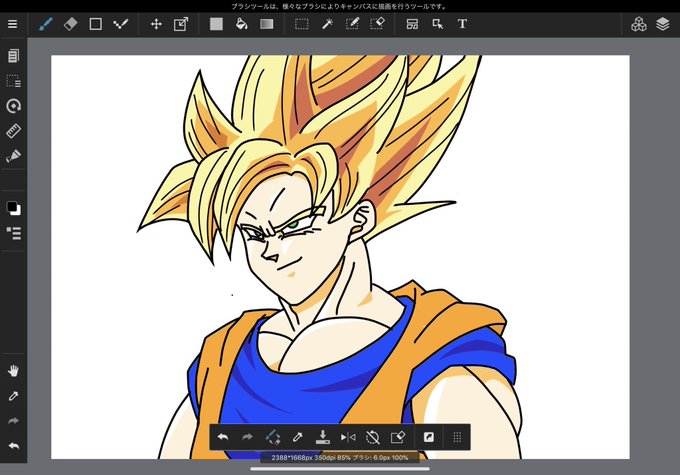Screen dimensions: 680x475
Task: Choose the Transform tool
Action: point(181,24)
